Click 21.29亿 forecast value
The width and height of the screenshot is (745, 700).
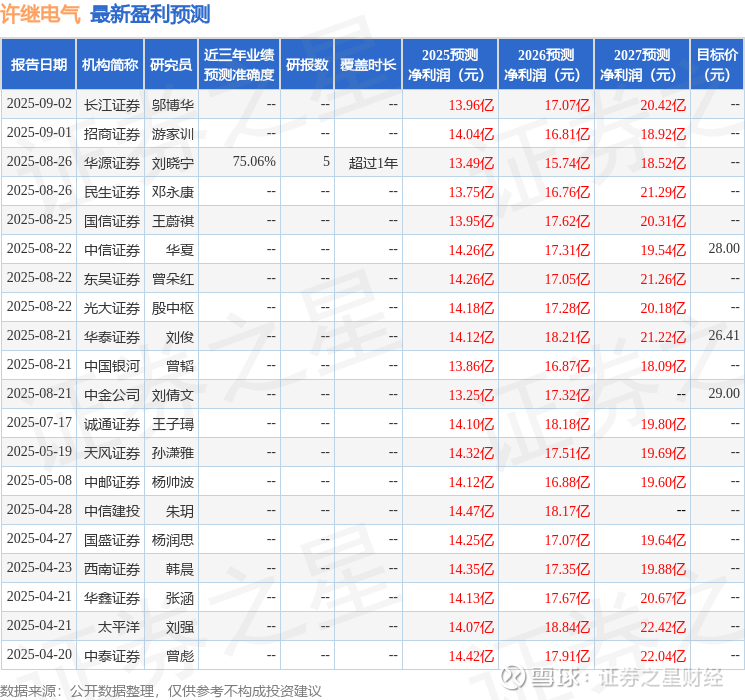[x=663, y=192]
